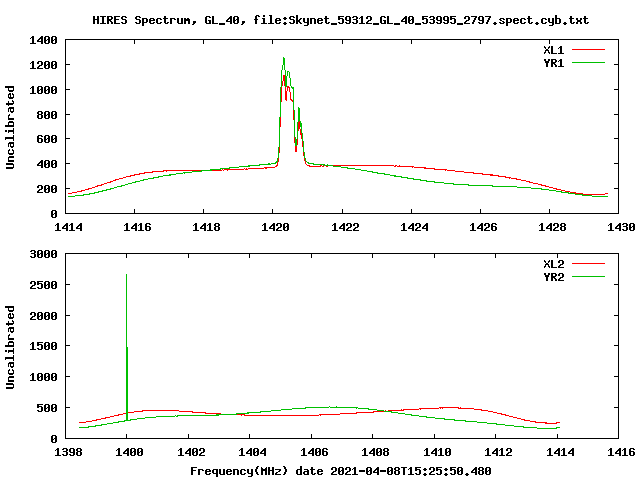Click the 1398 x-axis tick label
Viewport: 640px width, 480px height.
click(68, 452)
